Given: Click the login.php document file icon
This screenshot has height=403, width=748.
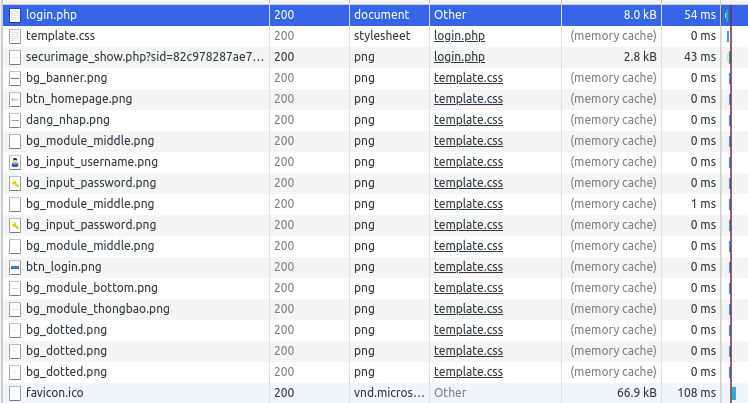Looking at the screenshot, I should coord(15,15).
